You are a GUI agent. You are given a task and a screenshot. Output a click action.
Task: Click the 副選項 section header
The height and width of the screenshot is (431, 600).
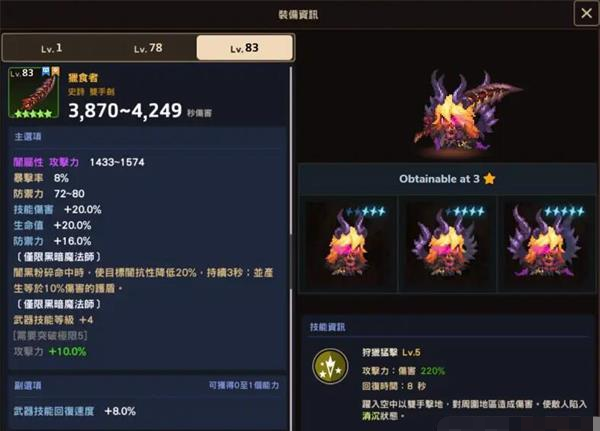click(28, 385)
